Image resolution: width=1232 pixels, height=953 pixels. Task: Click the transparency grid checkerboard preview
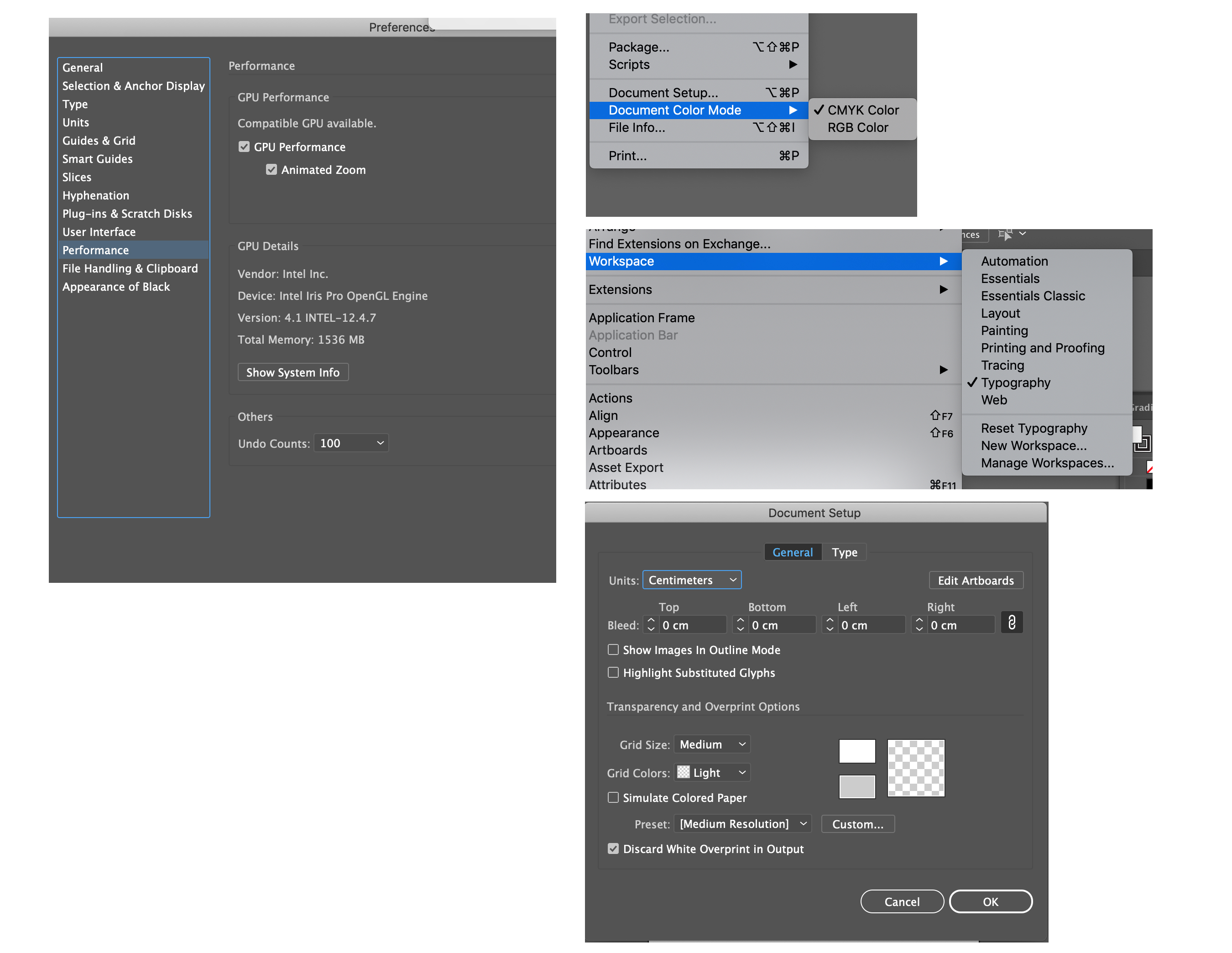pyautogui.click(x=915, y=768)
